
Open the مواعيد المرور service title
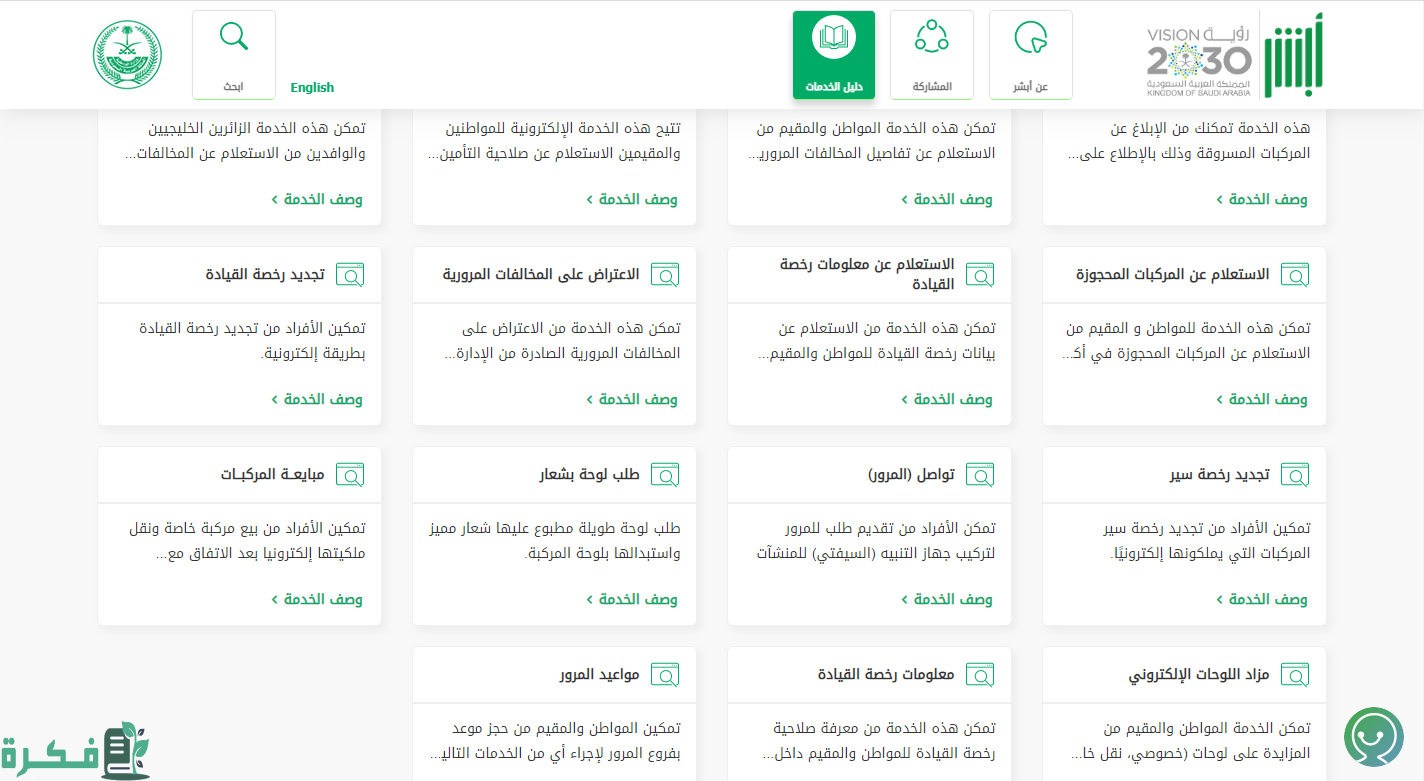click(x=599, y=675)
